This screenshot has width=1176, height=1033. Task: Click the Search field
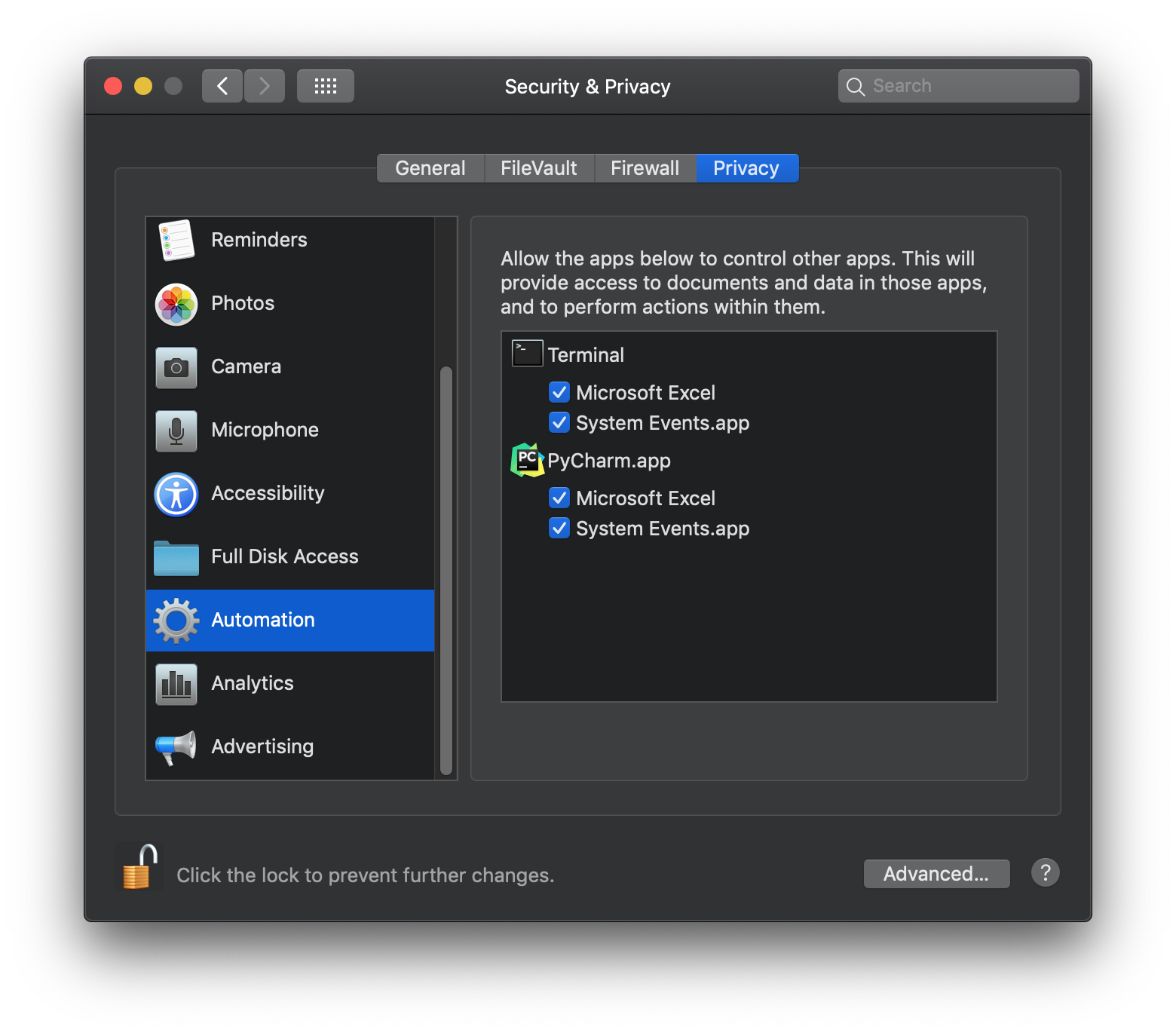pyautogui.click(x=959, y=86)
